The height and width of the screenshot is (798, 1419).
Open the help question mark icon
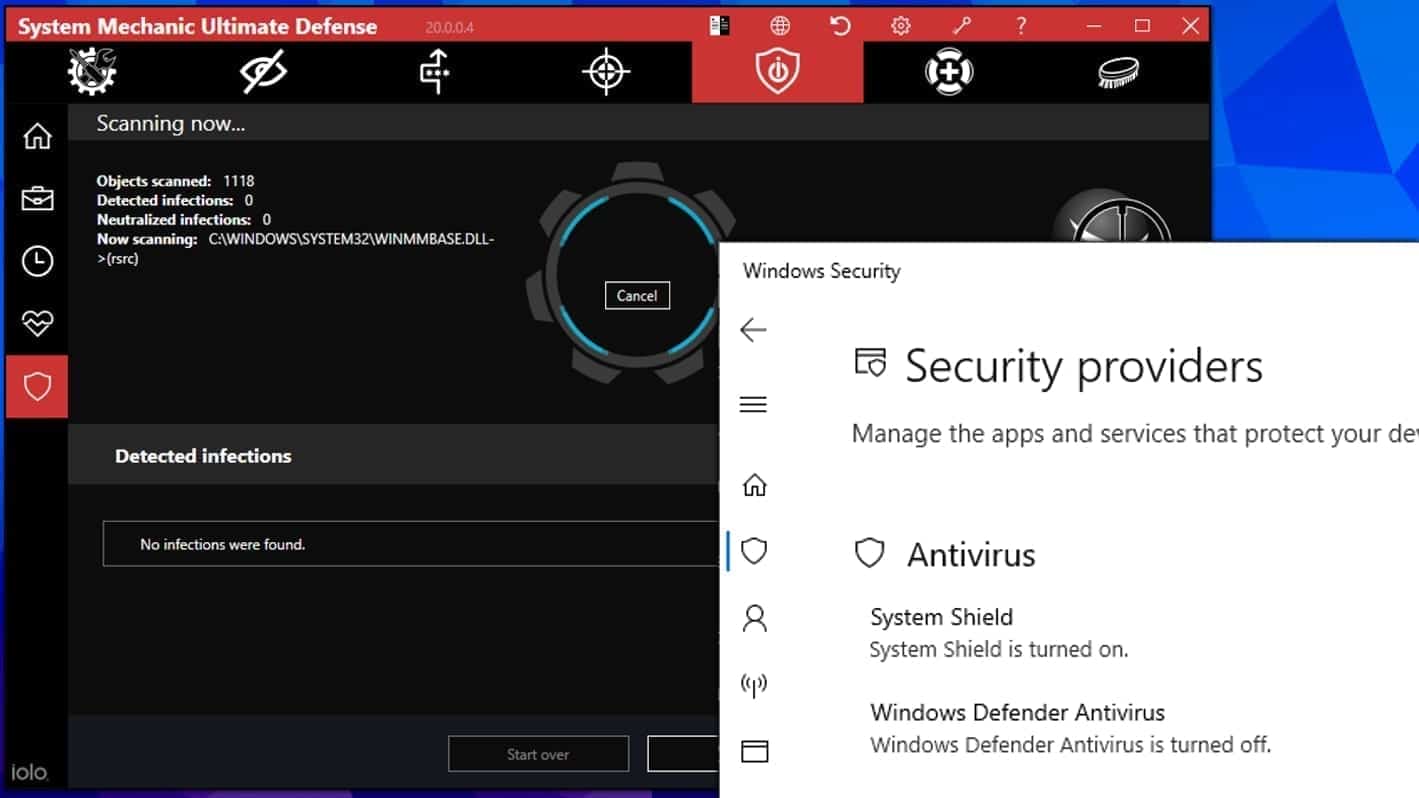[1021, 26]
